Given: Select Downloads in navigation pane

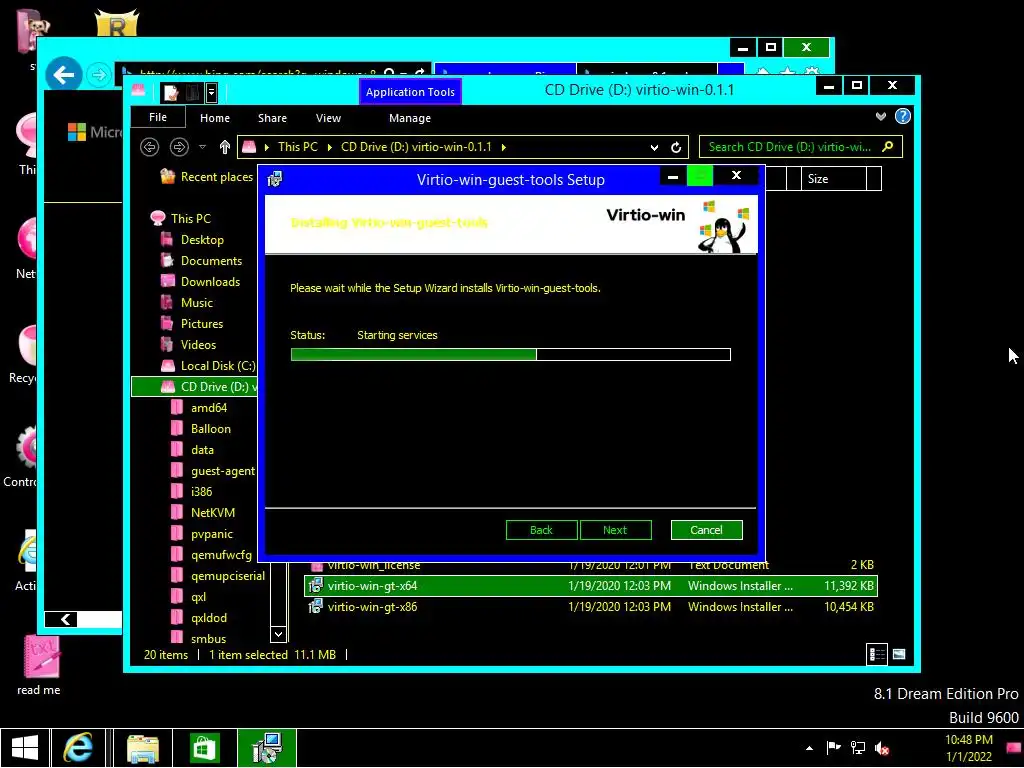Looking at the screenshot, I should 200,281.
